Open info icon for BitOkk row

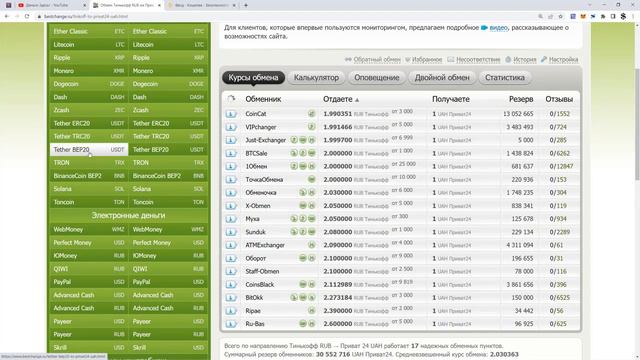click(231, 298)
